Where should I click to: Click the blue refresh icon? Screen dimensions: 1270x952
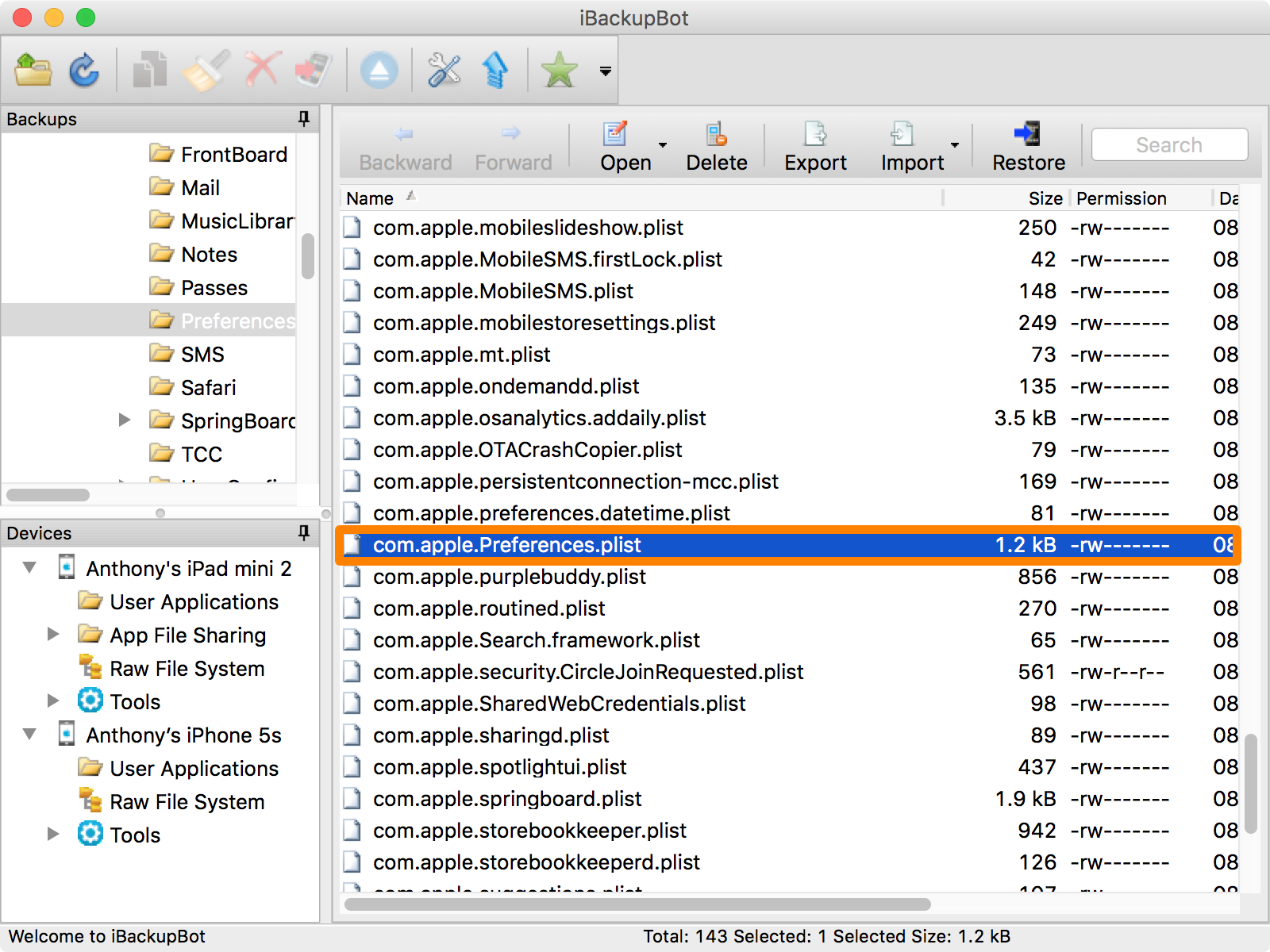coord(83,70)
